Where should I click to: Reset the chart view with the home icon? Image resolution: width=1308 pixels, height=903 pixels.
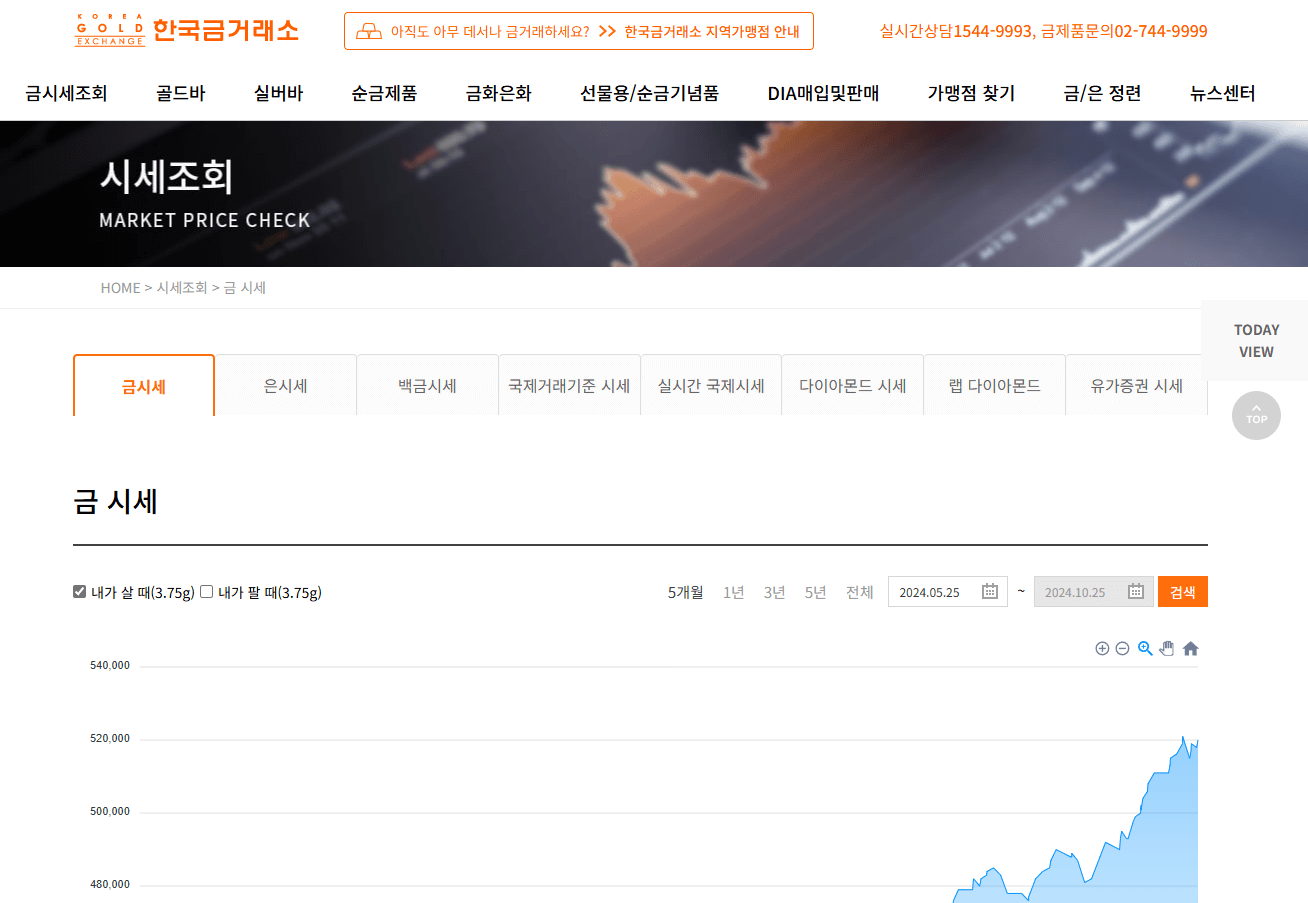1190,648
